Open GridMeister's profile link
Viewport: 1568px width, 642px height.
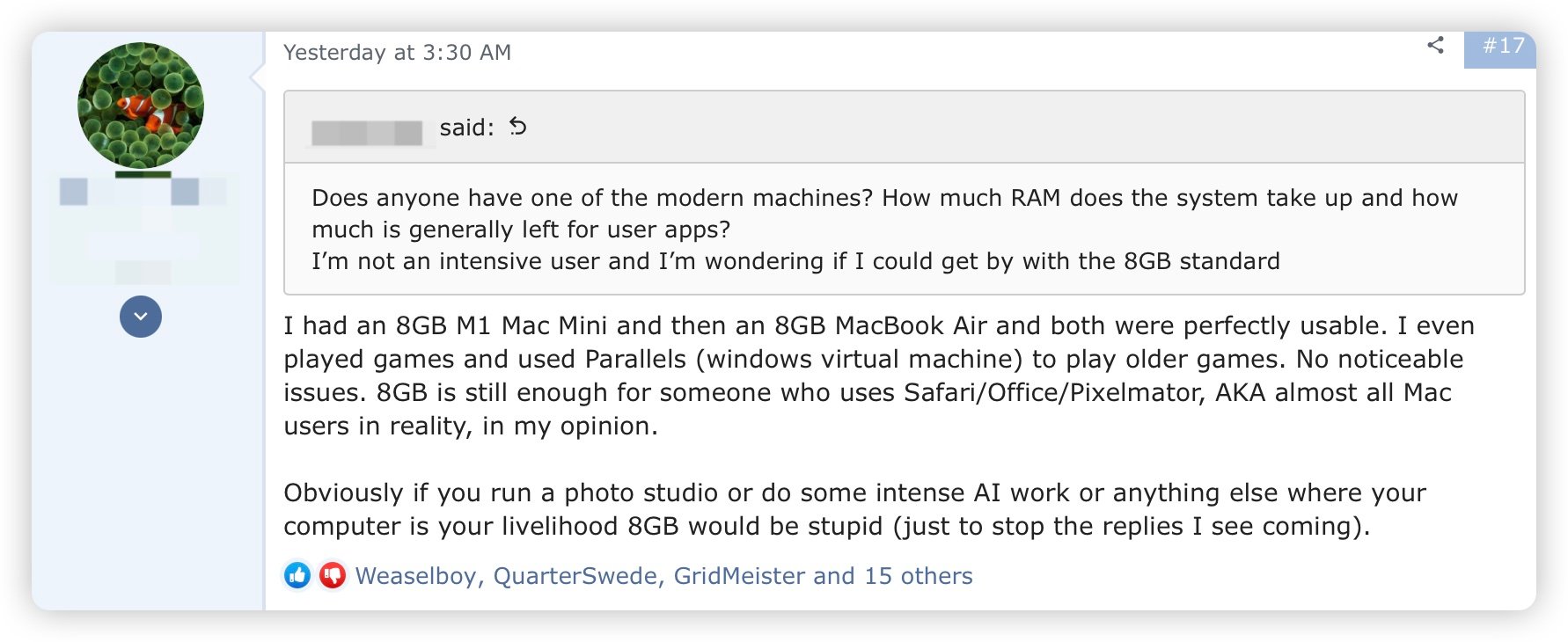pos(739,576)
